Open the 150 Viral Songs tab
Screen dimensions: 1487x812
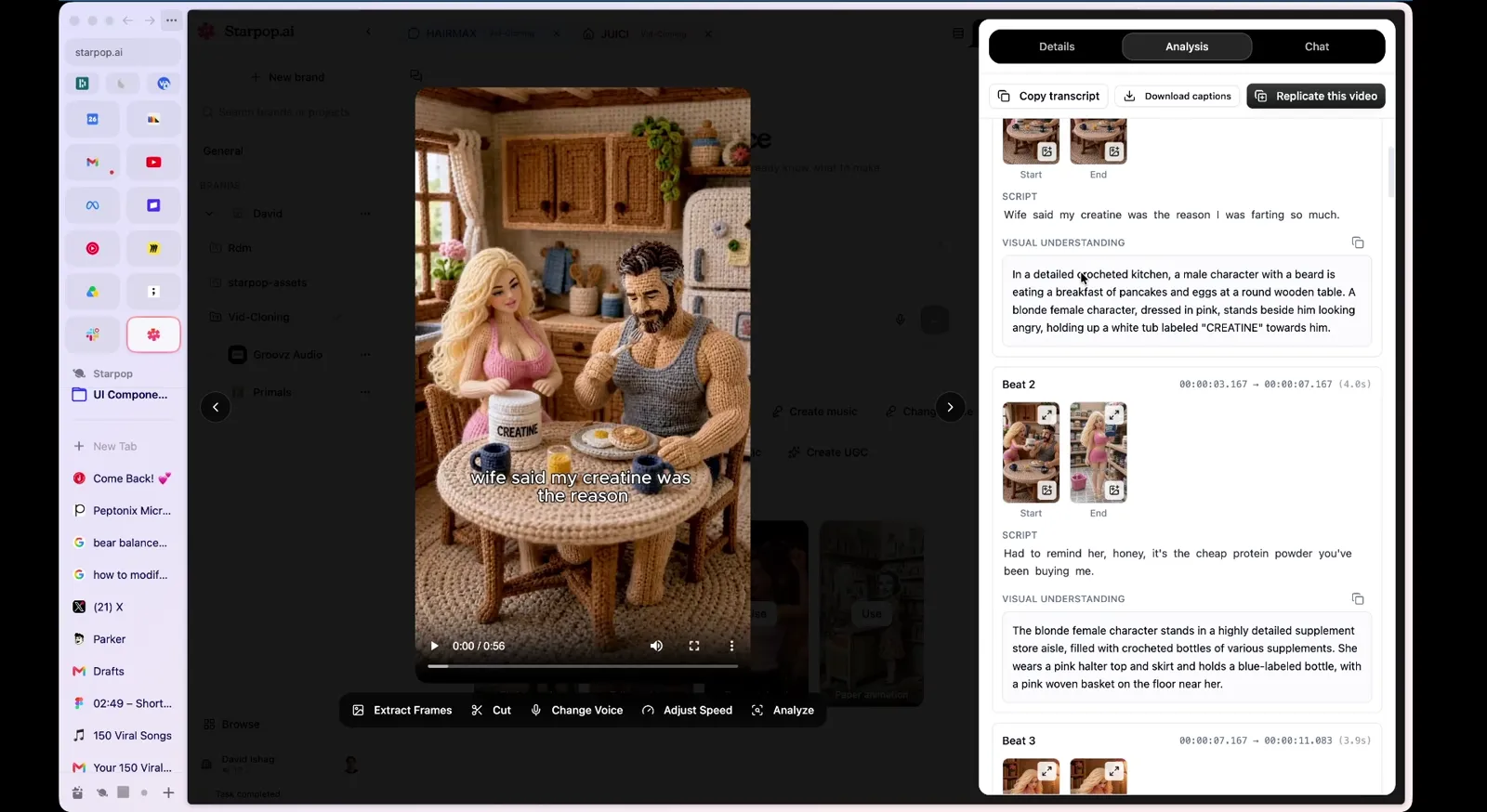[x=123, y=736]
